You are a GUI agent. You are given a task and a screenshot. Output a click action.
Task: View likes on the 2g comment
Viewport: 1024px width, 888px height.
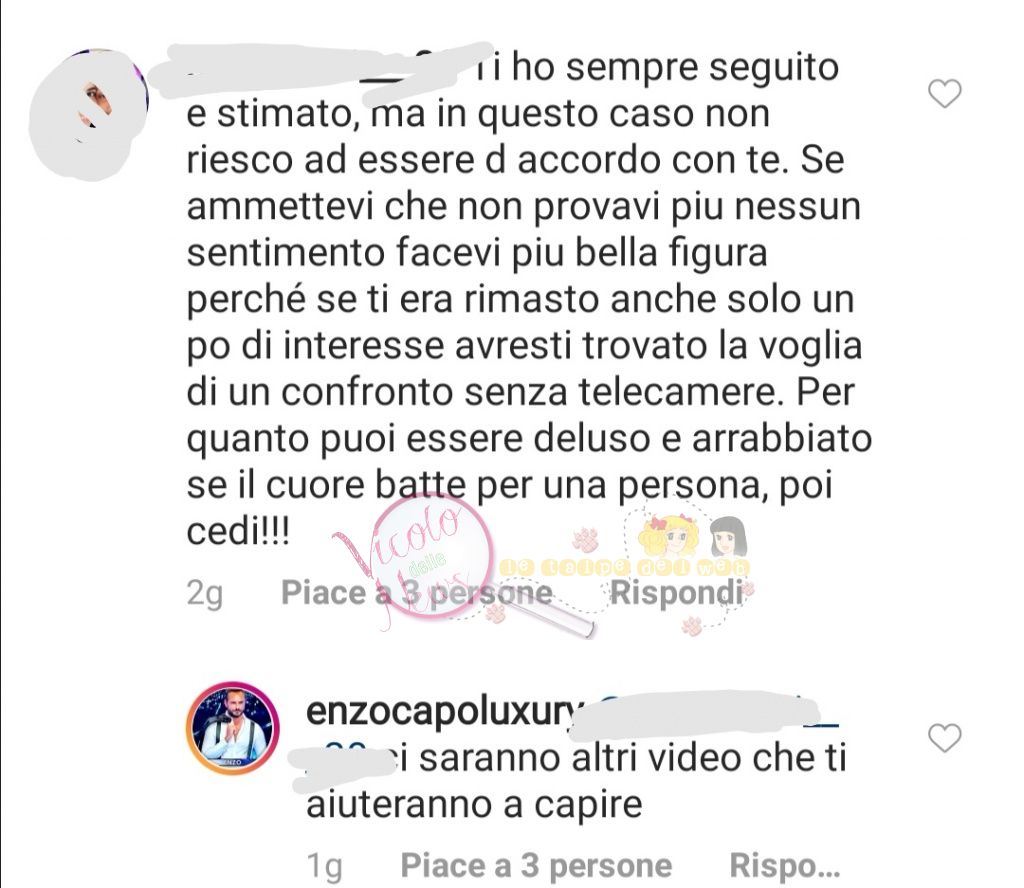(417, 593)
